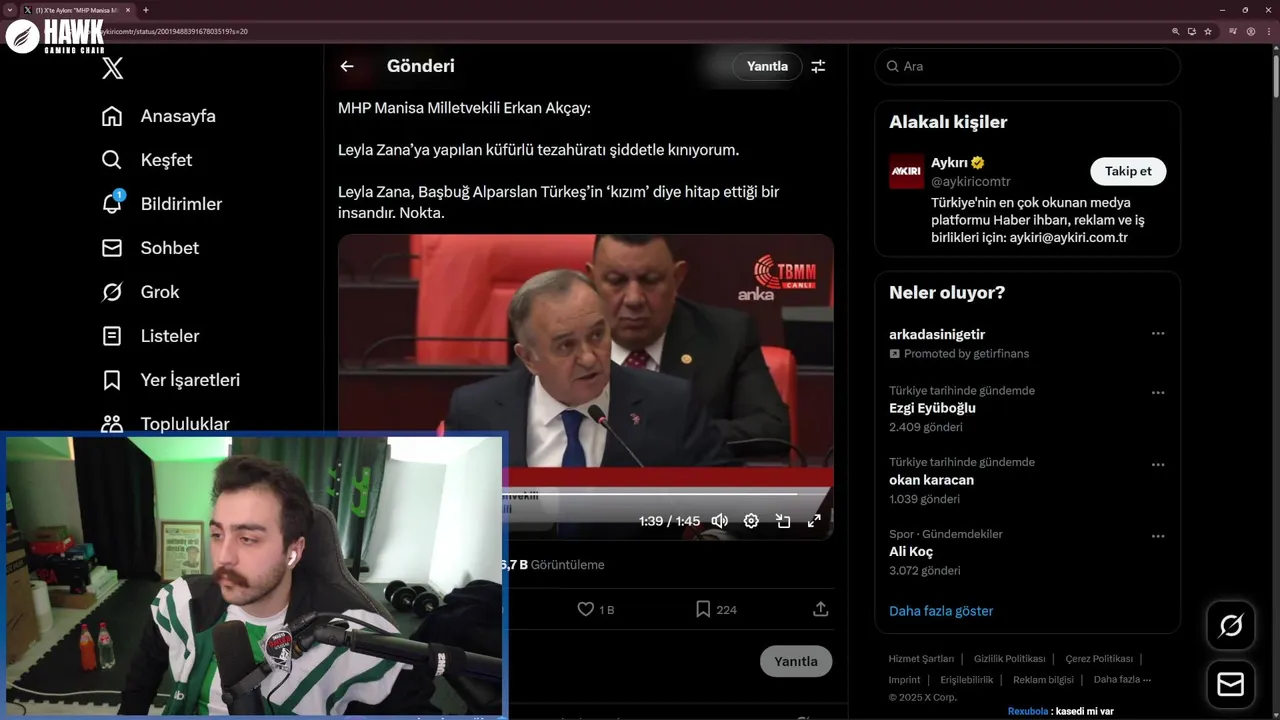Open Chrome three-dot menu
1280x720 pixels.
click(x=1268, y=32)
